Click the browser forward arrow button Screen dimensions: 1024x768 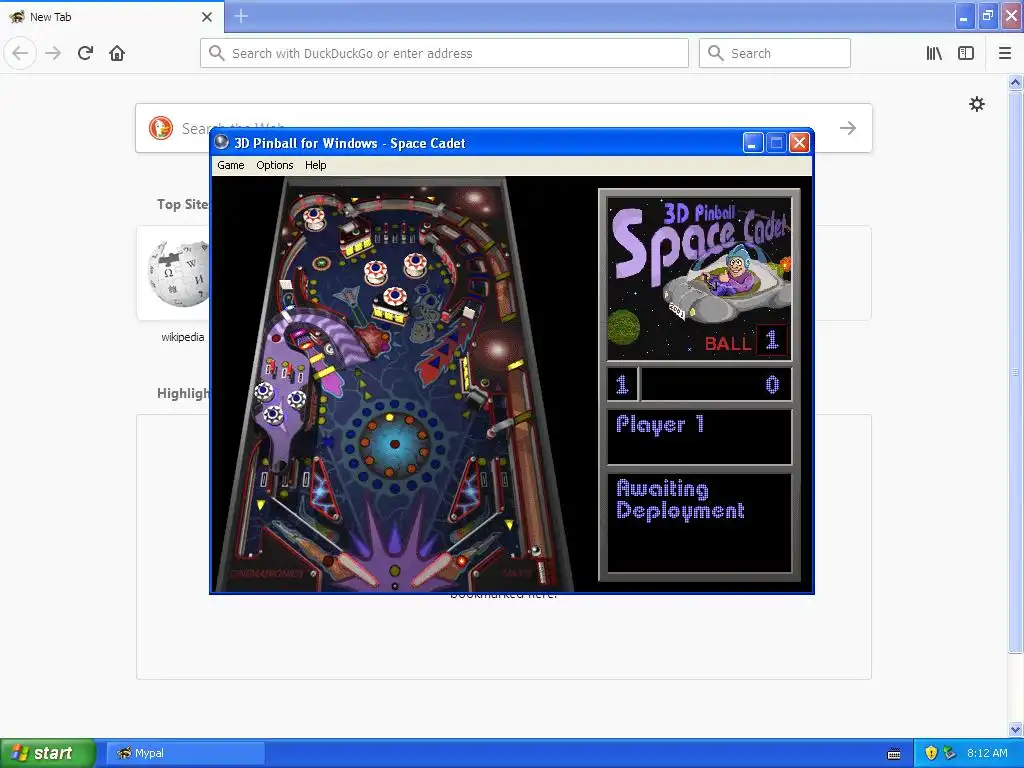coord(53,53)
